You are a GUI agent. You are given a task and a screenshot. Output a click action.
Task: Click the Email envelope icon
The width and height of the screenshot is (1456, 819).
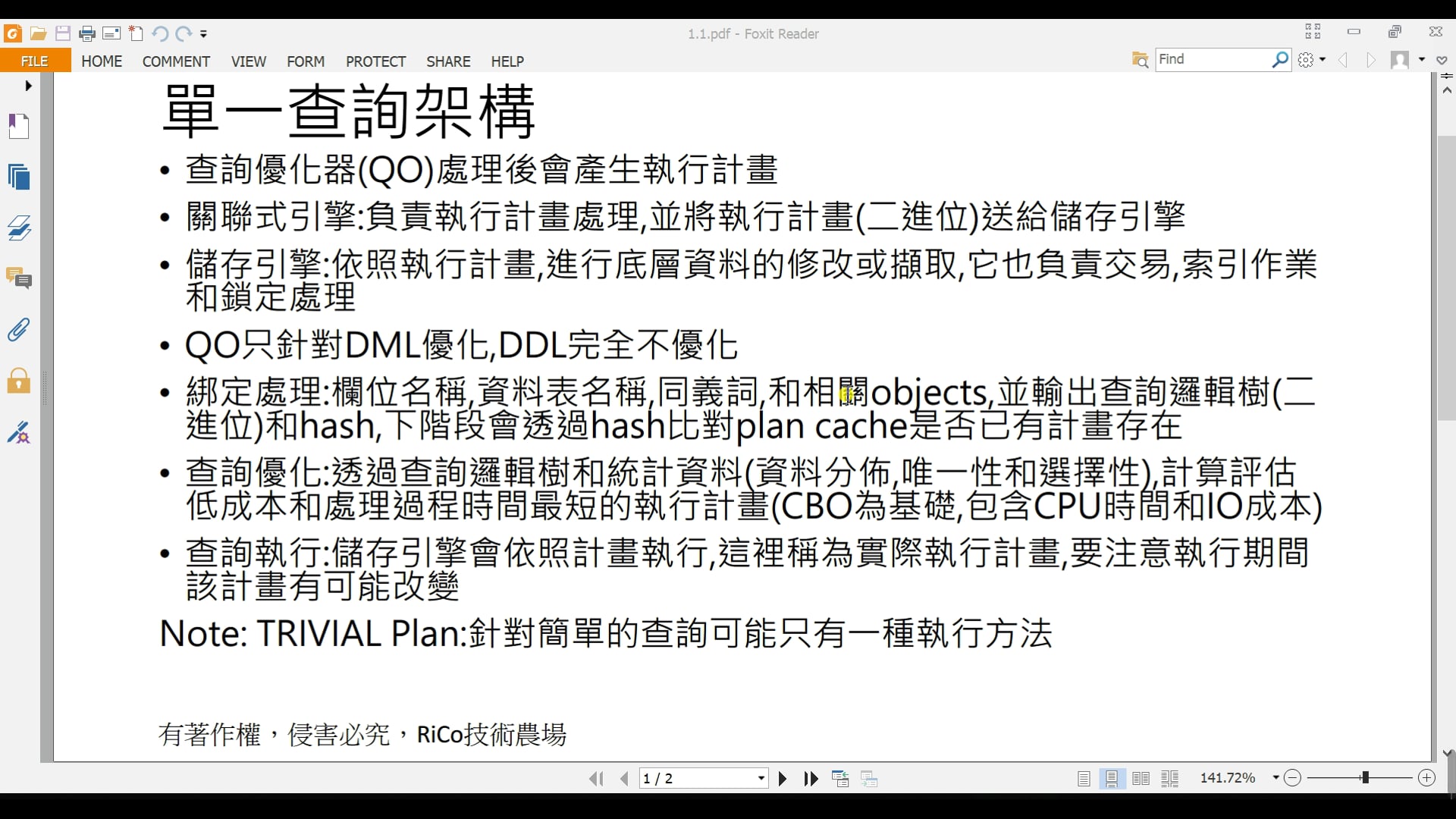point(111,33)
